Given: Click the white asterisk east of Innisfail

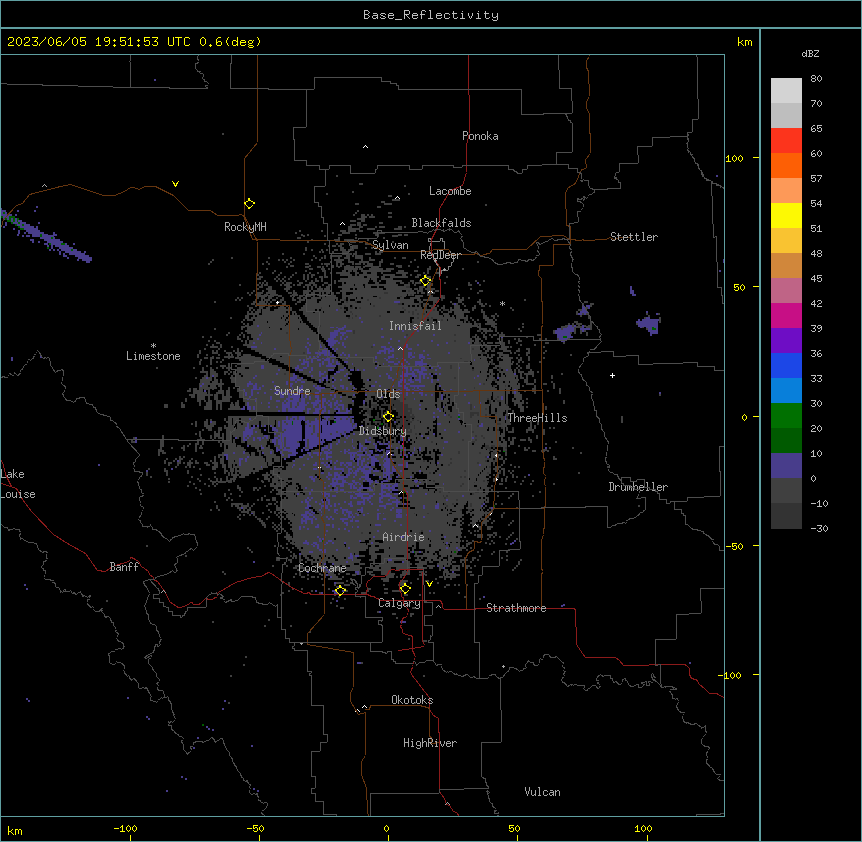Looking at the screenshot, I should [x=502, y=303].
